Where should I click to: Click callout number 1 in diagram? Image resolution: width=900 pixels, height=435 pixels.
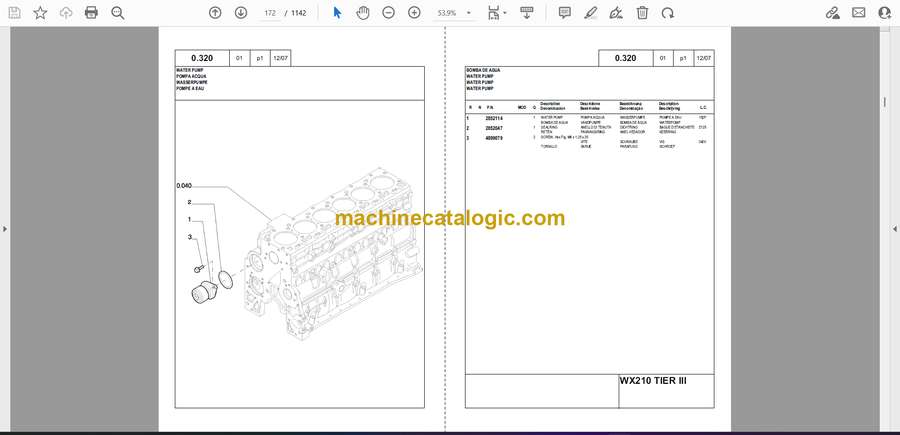click(189, 219)
